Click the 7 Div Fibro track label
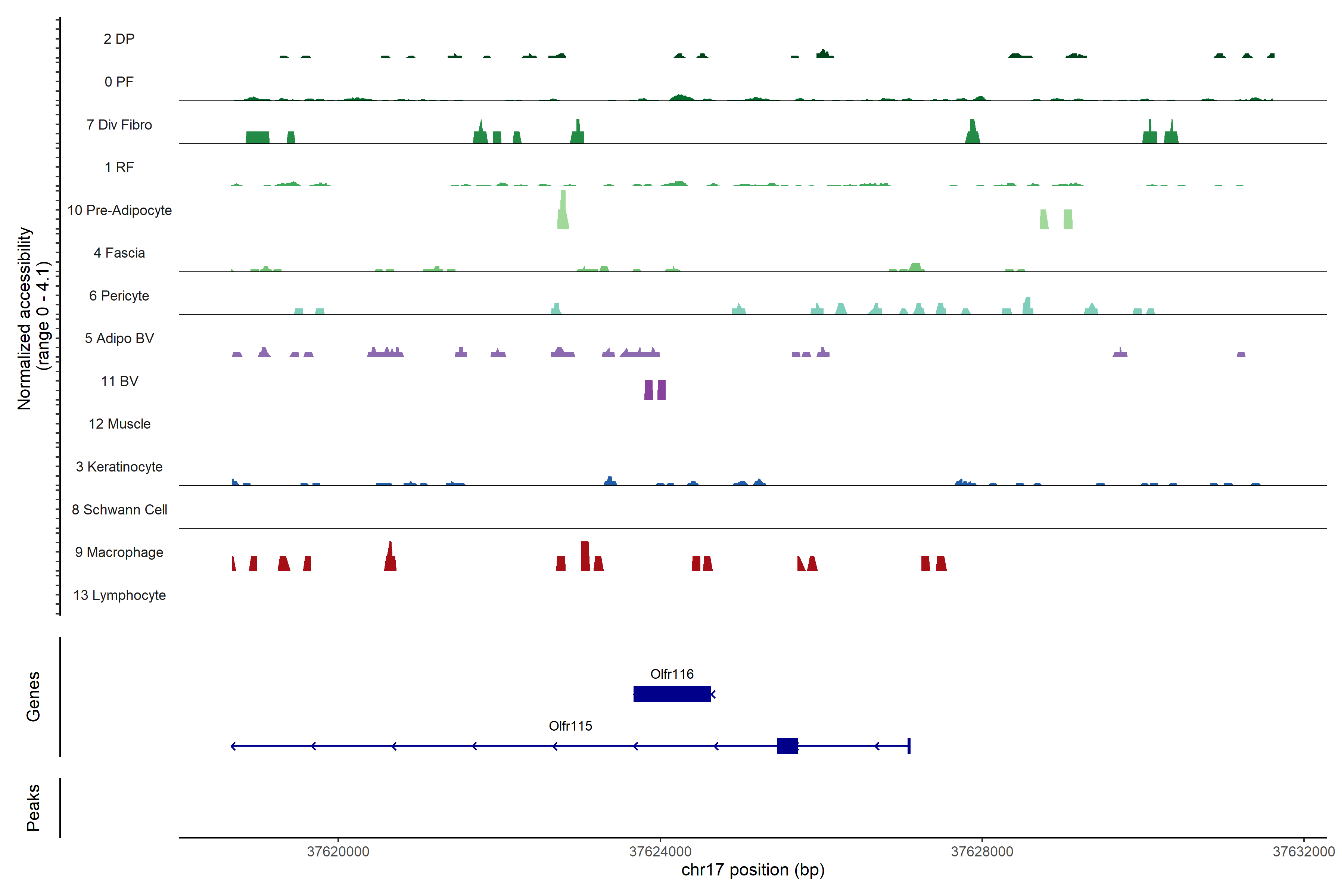 (119, 125)
